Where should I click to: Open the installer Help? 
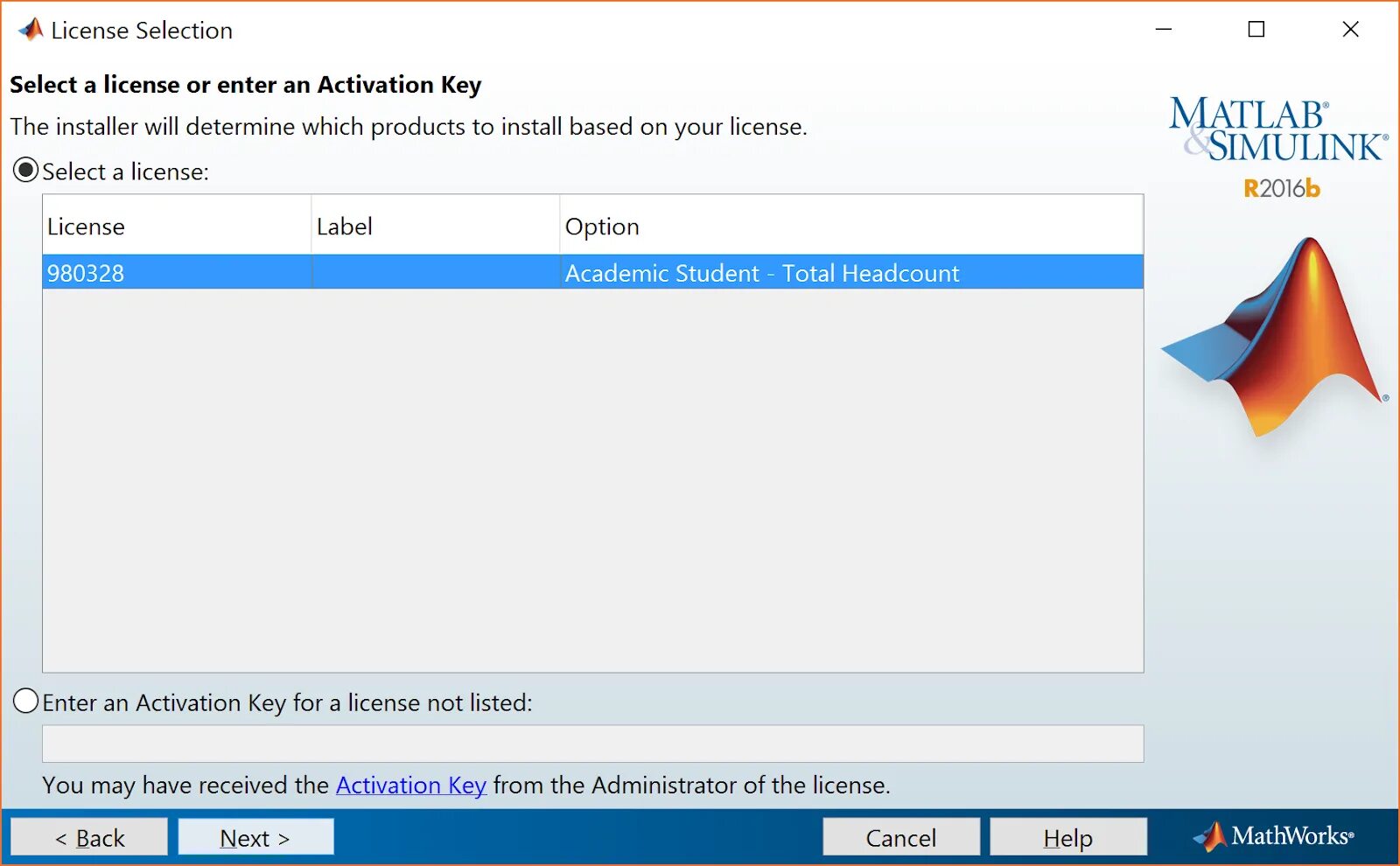pyautogui.click(x=1068, y=837)
